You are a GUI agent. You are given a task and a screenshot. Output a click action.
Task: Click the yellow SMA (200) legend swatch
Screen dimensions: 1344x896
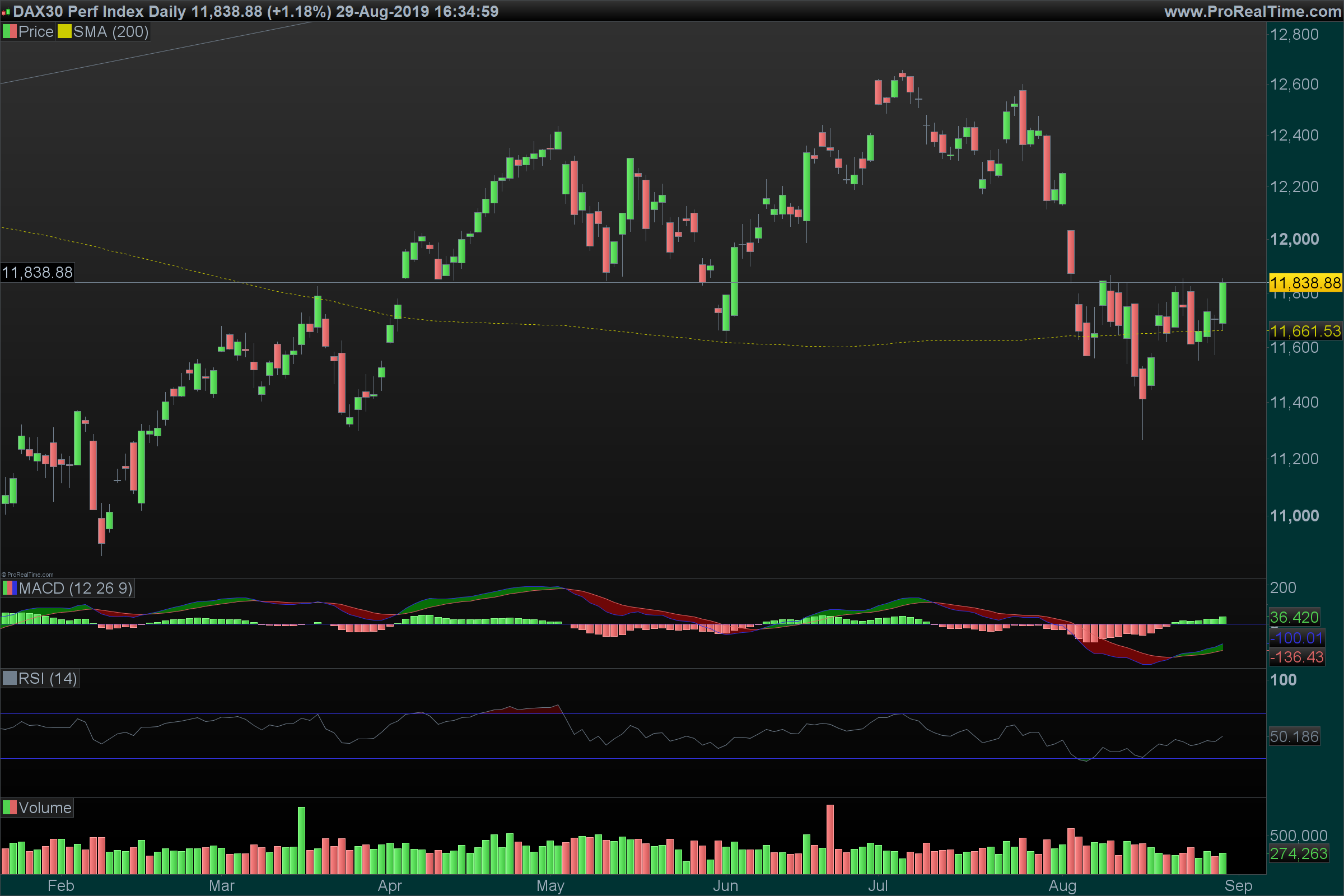pos(64,31)
